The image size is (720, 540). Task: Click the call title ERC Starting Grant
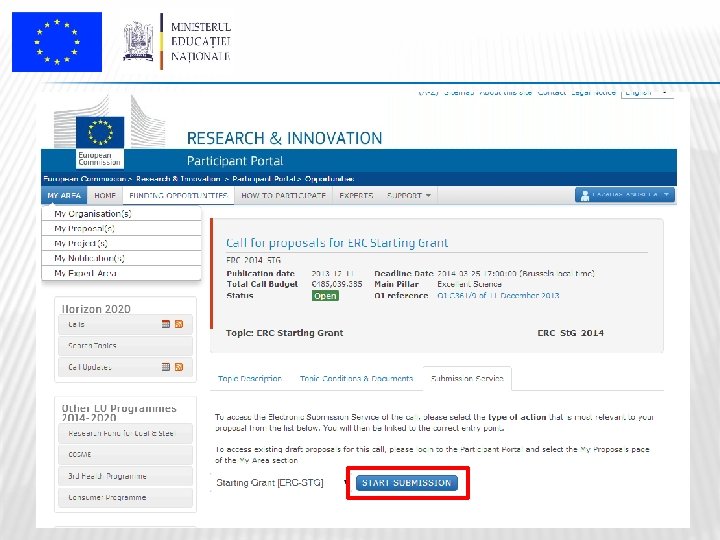pos(337,242)
